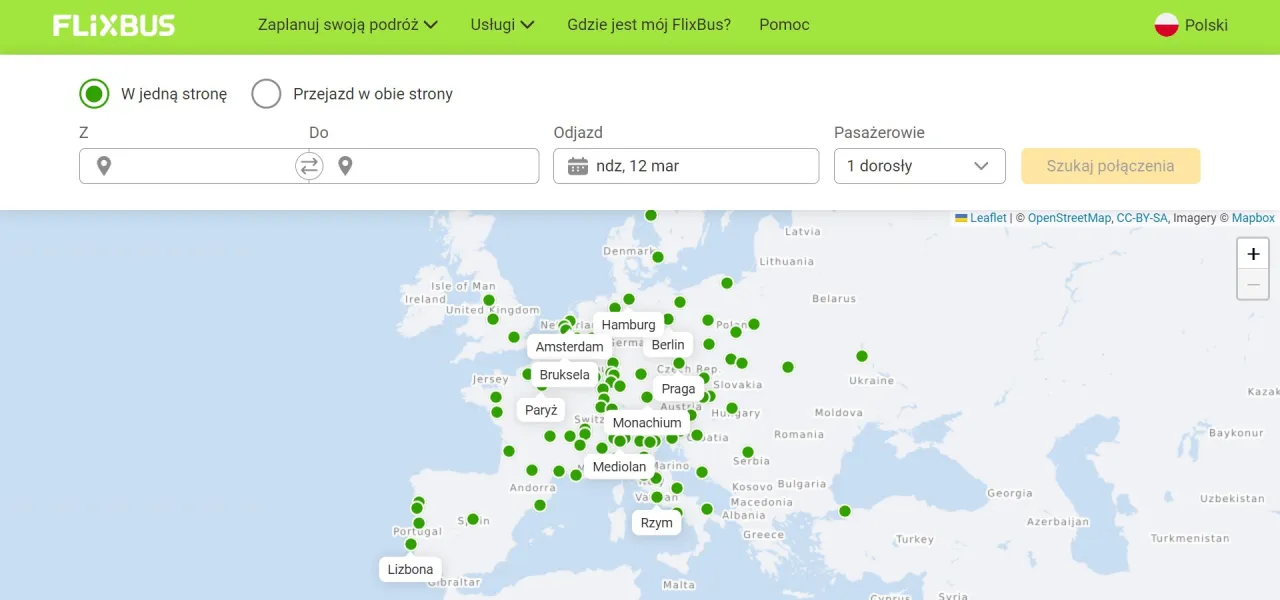The width and height of the screenshot is (1280, 600).
Task: Click the zoom in plus on the map
Action: coord(1253,253)
